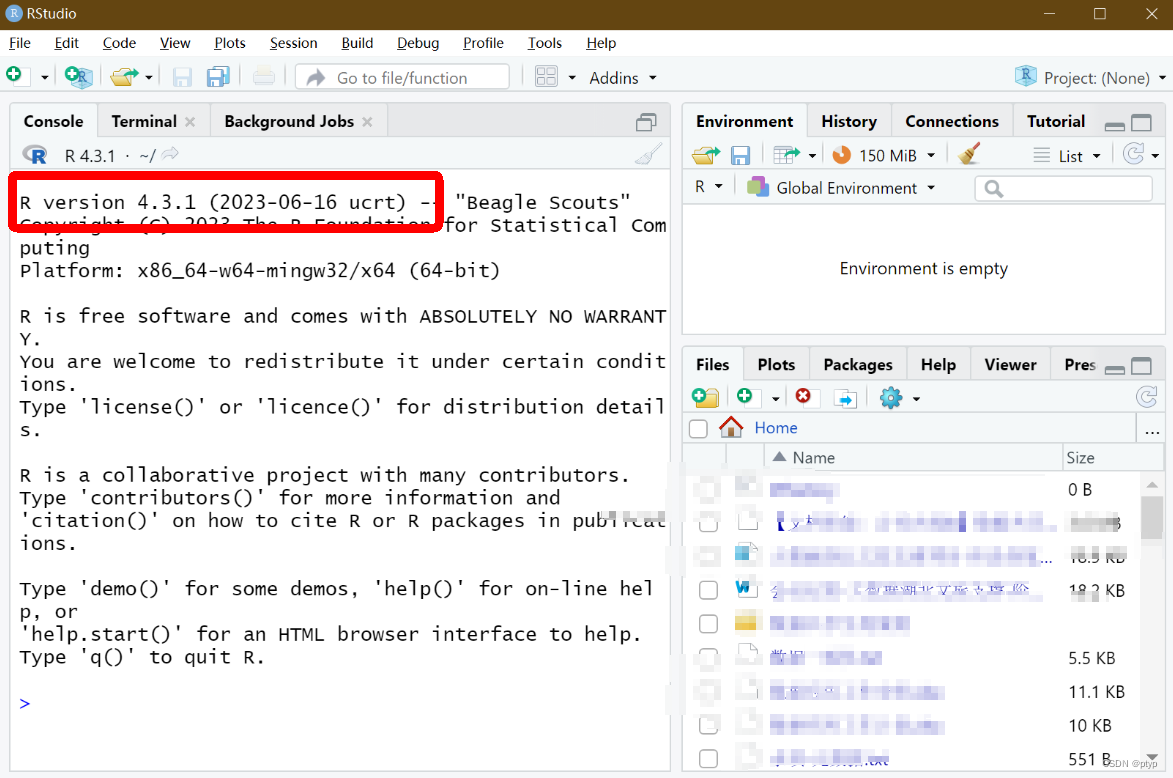This screenshot has width=1173, height=778.
Task: Open the Addins dropdown
Action: (x=622, y=78)
